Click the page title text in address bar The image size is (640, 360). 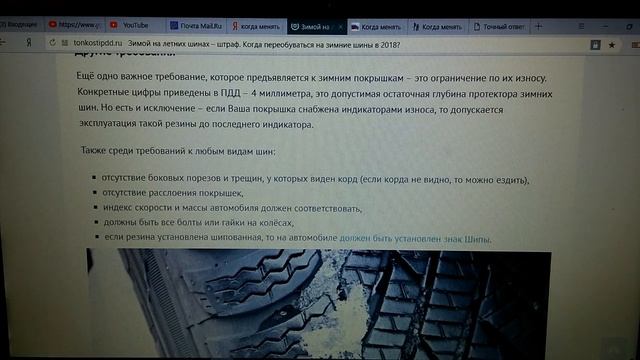264,44
